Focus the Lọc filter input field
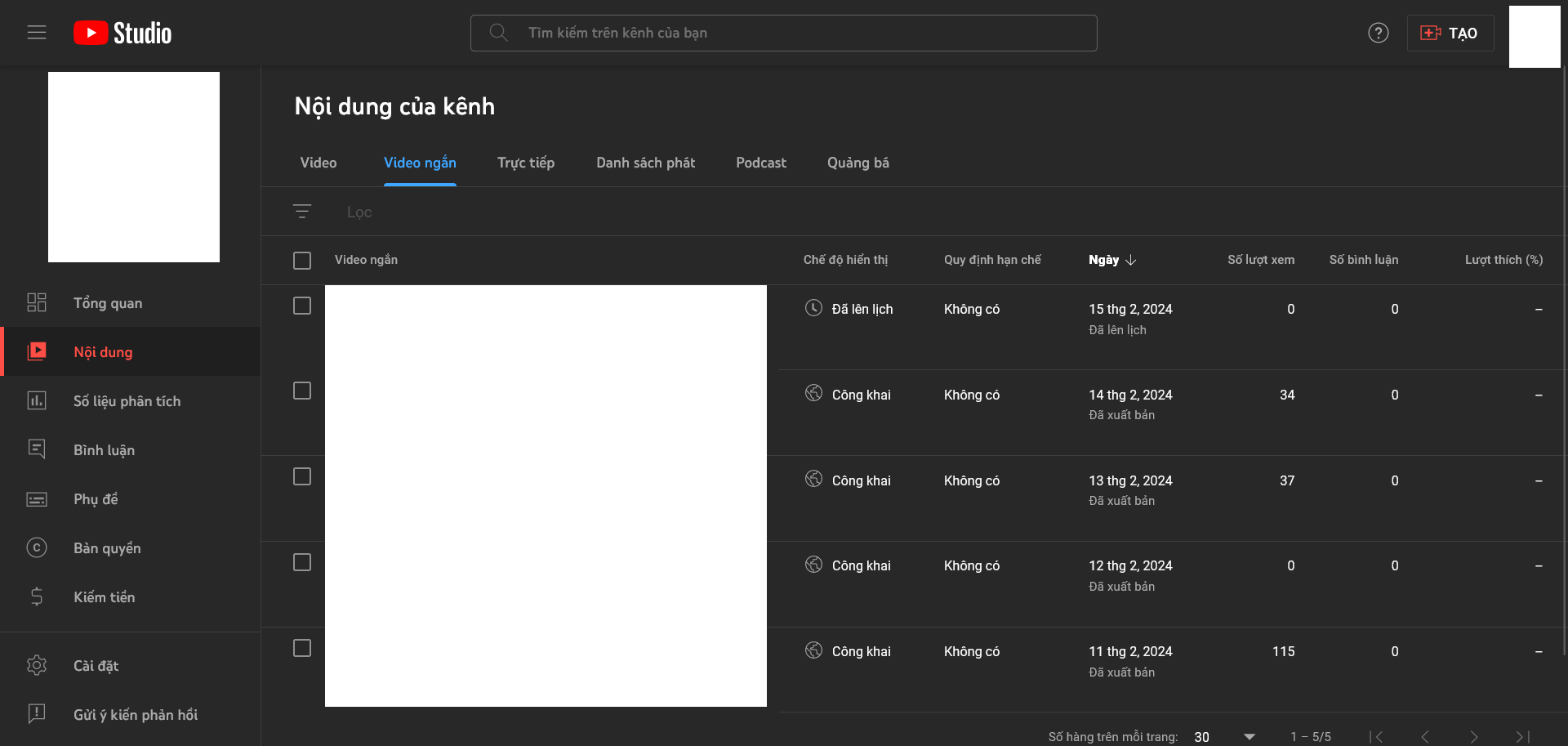This screenshot has width=1568, height=746. tap(947, 212)
